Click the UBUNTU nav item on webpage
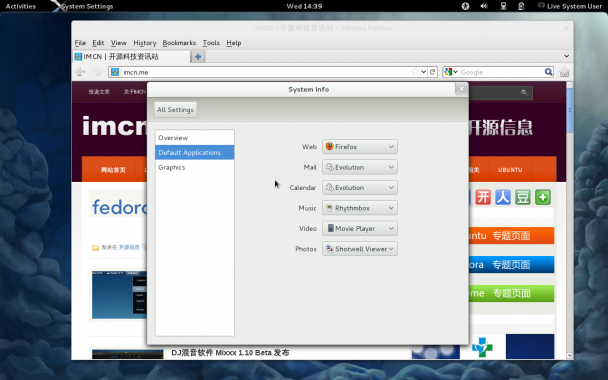The height and width of the screenshot is (380, 608). click(x=510, y=170)
